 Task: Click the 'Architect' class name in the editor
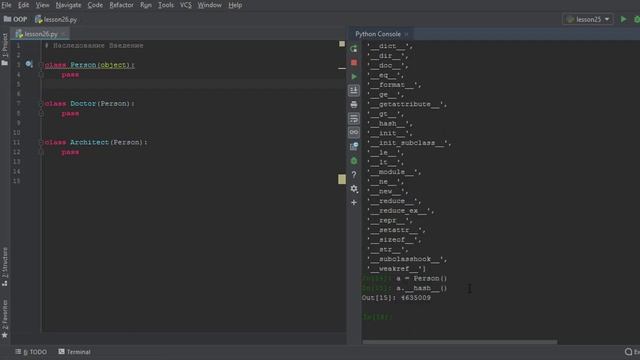[x=89, y=142]
